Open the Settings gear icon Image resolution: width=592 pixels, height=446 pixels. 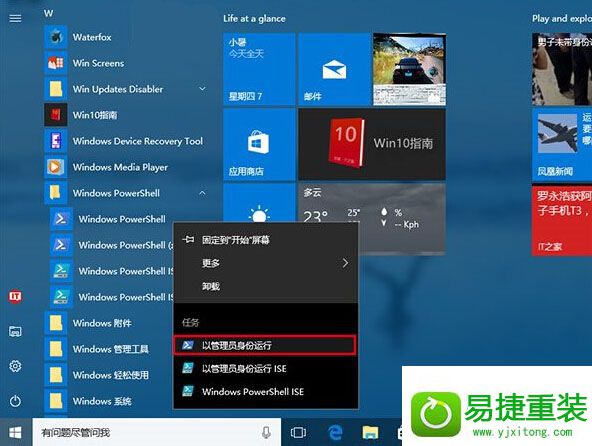15,366
